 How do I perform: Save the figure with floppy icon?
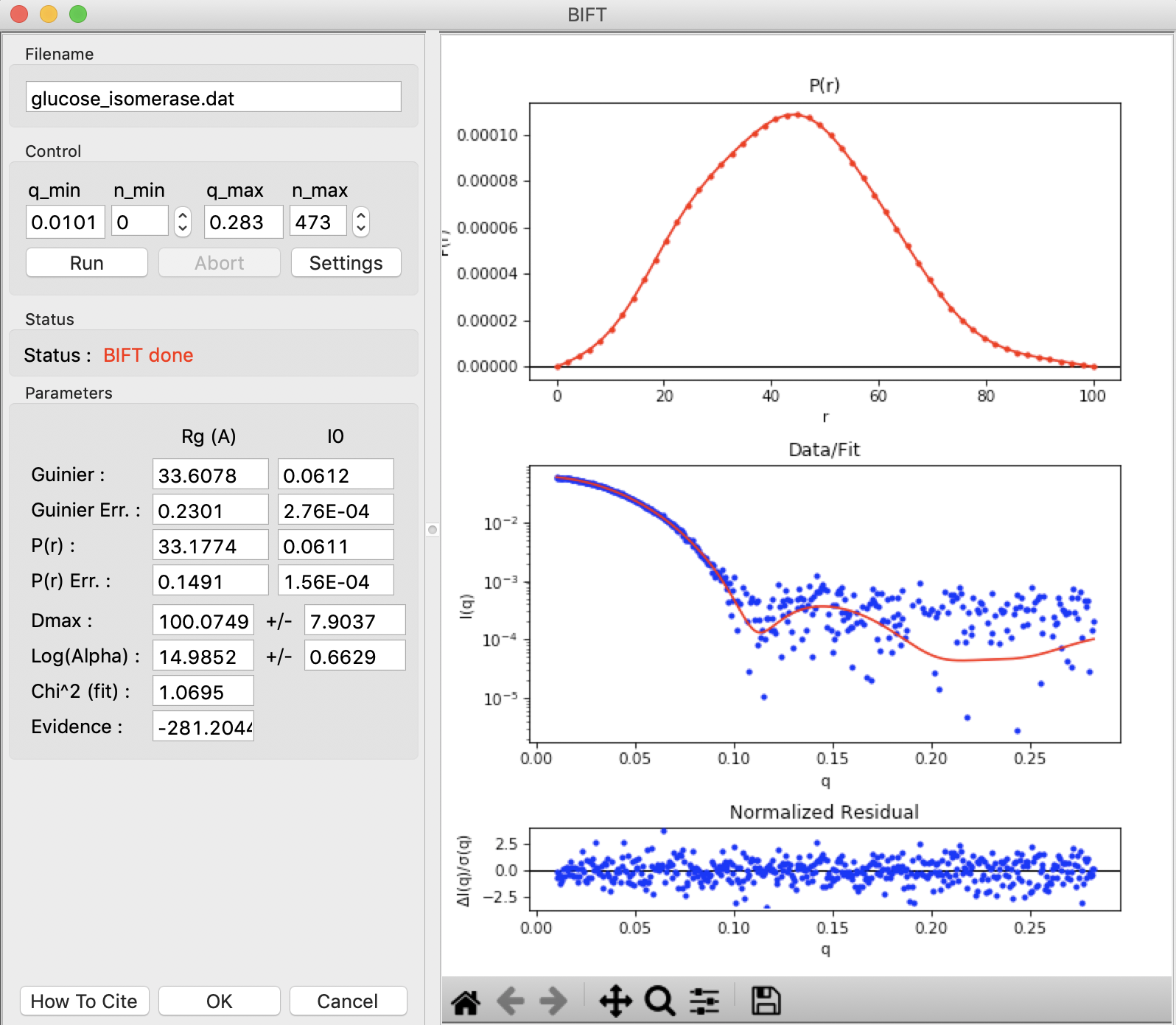tap(766, 1001)
